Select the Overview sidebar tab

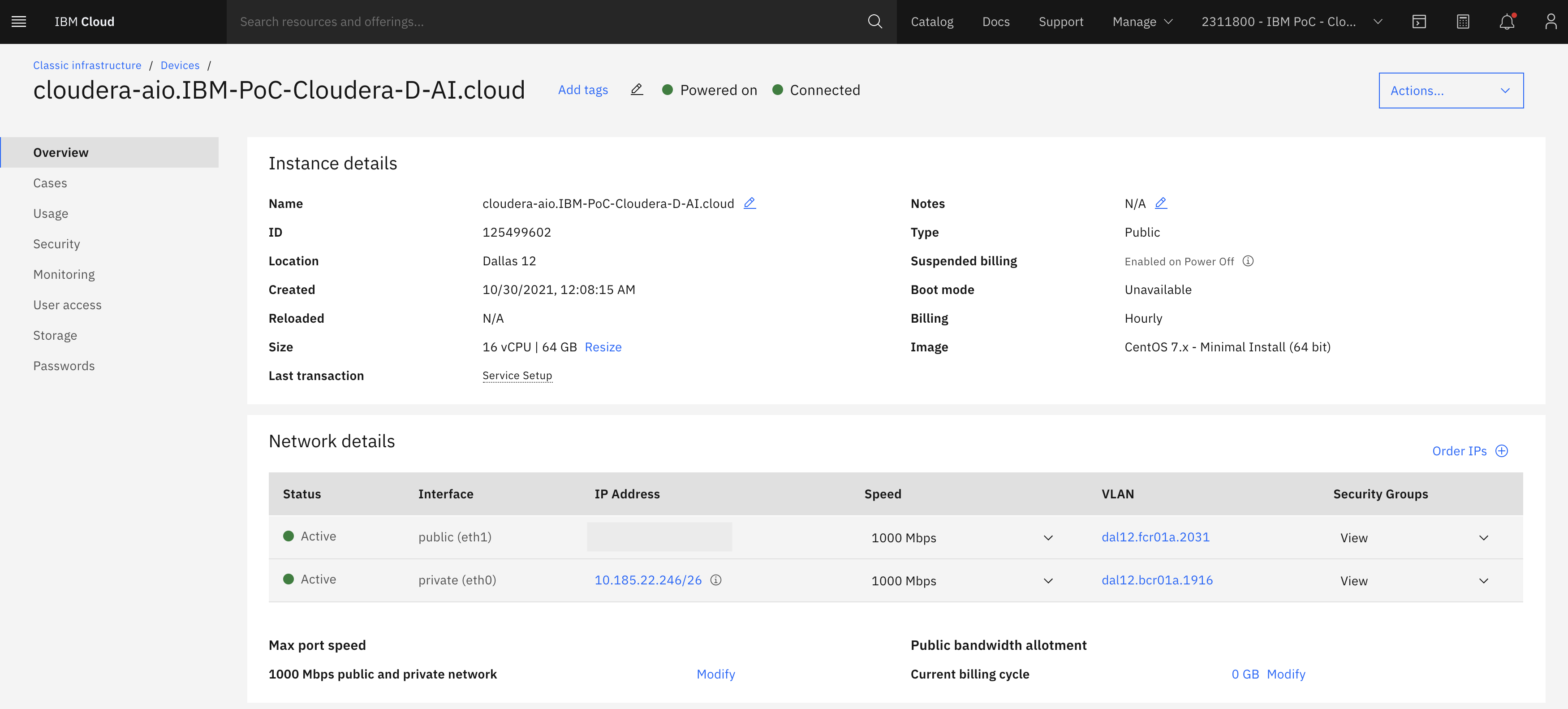[x=110, y=152]
